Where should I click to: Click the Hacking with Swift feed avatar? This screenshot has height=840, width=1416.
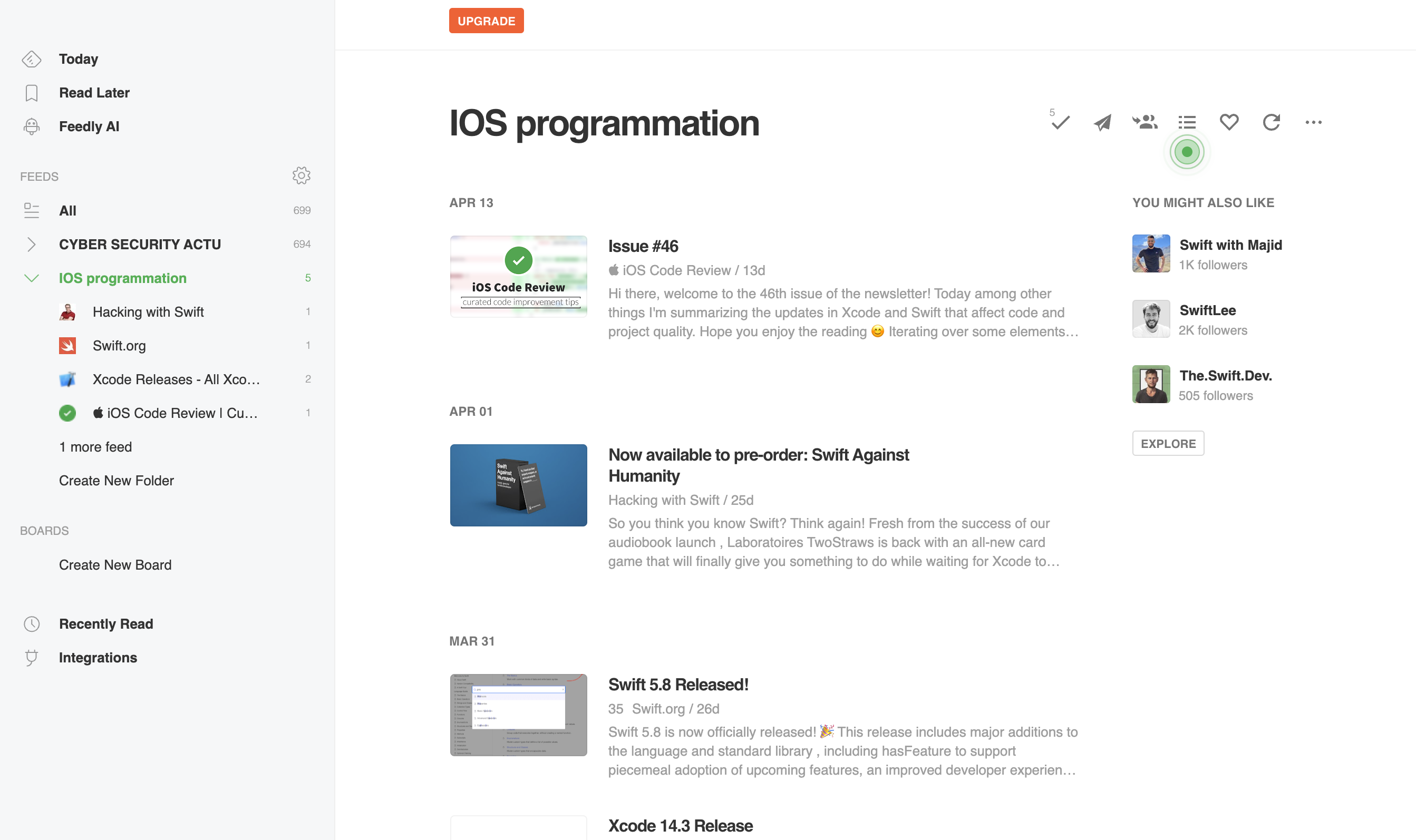[x=67, y=312]
